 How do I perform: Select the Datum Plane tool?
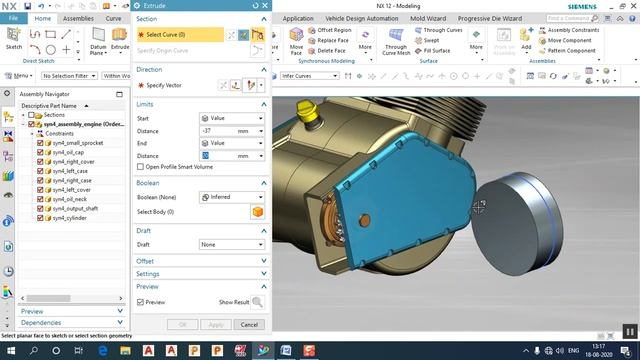(98, 41)
